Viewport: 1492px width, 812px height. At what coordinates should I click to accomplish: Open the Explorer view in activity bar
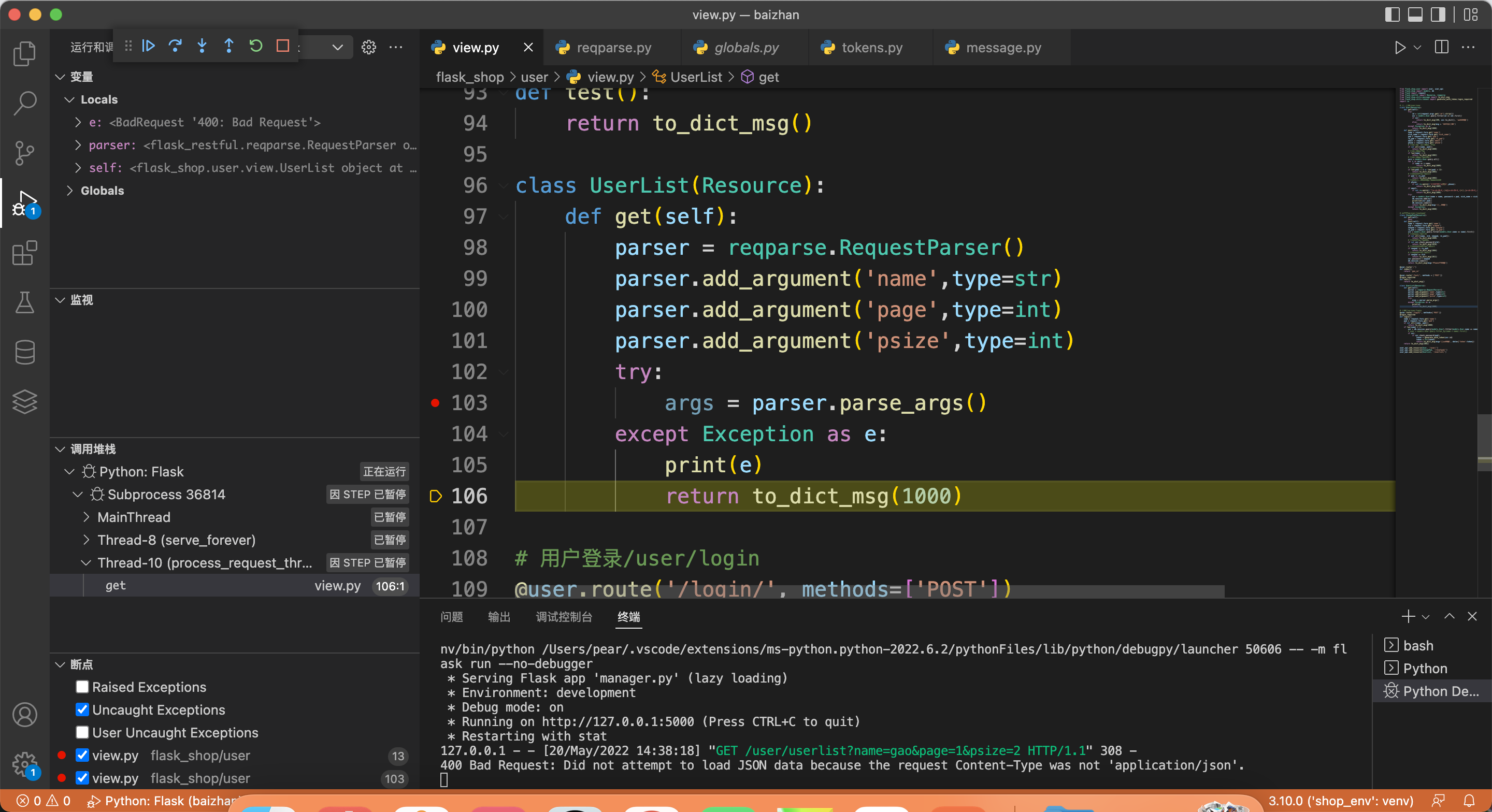point(24,53)
